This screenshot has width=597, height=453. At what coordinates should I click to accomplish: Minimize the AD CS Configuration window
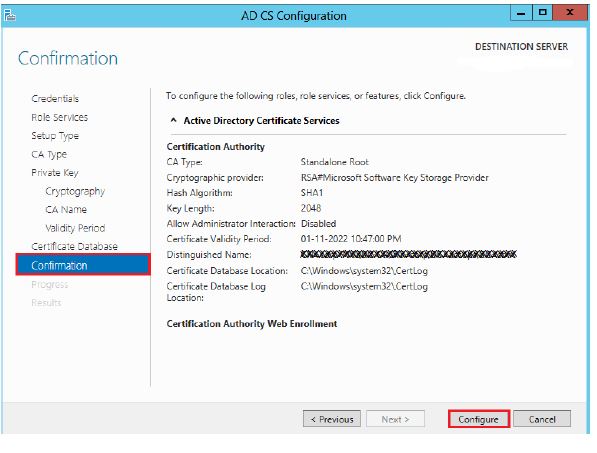[x=521, y=13]
